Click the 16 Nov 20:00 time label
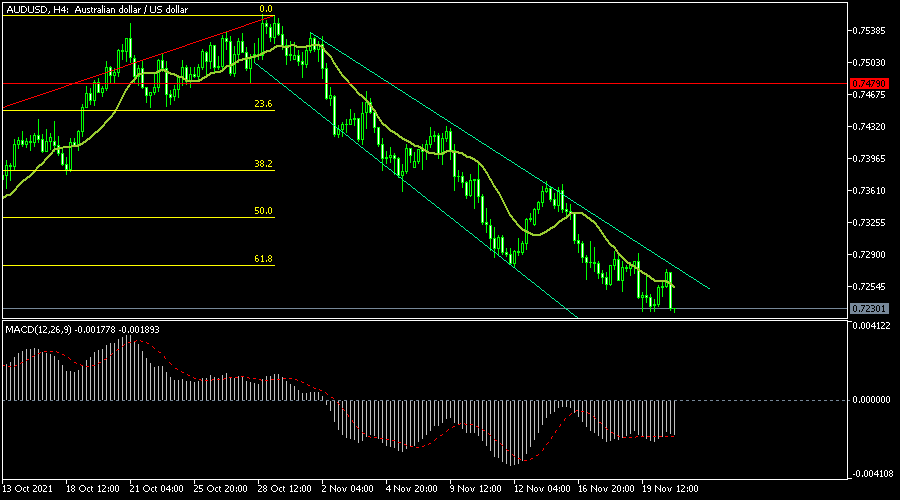This screenshot has width=900, height=500. (x=606, y=489)
